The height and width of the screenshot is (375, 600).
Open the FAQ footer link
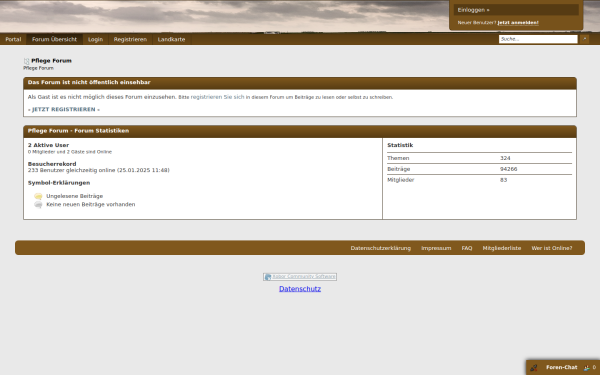click(467, 248)
